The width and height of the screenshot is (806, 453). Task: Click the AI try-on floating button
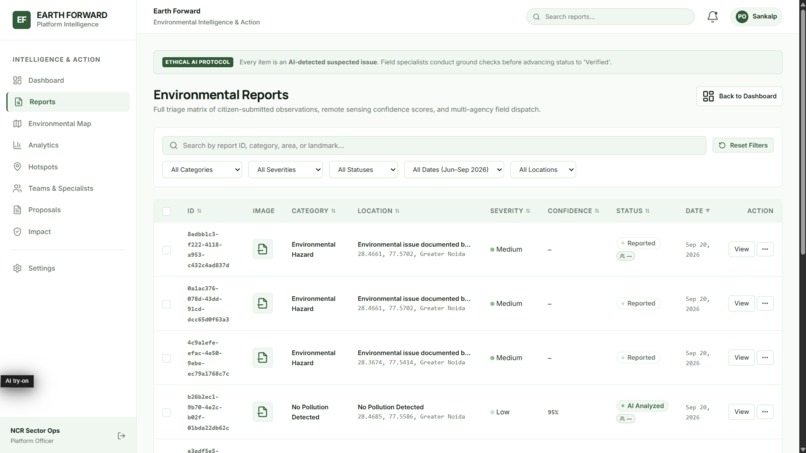(x=17, y=381)
